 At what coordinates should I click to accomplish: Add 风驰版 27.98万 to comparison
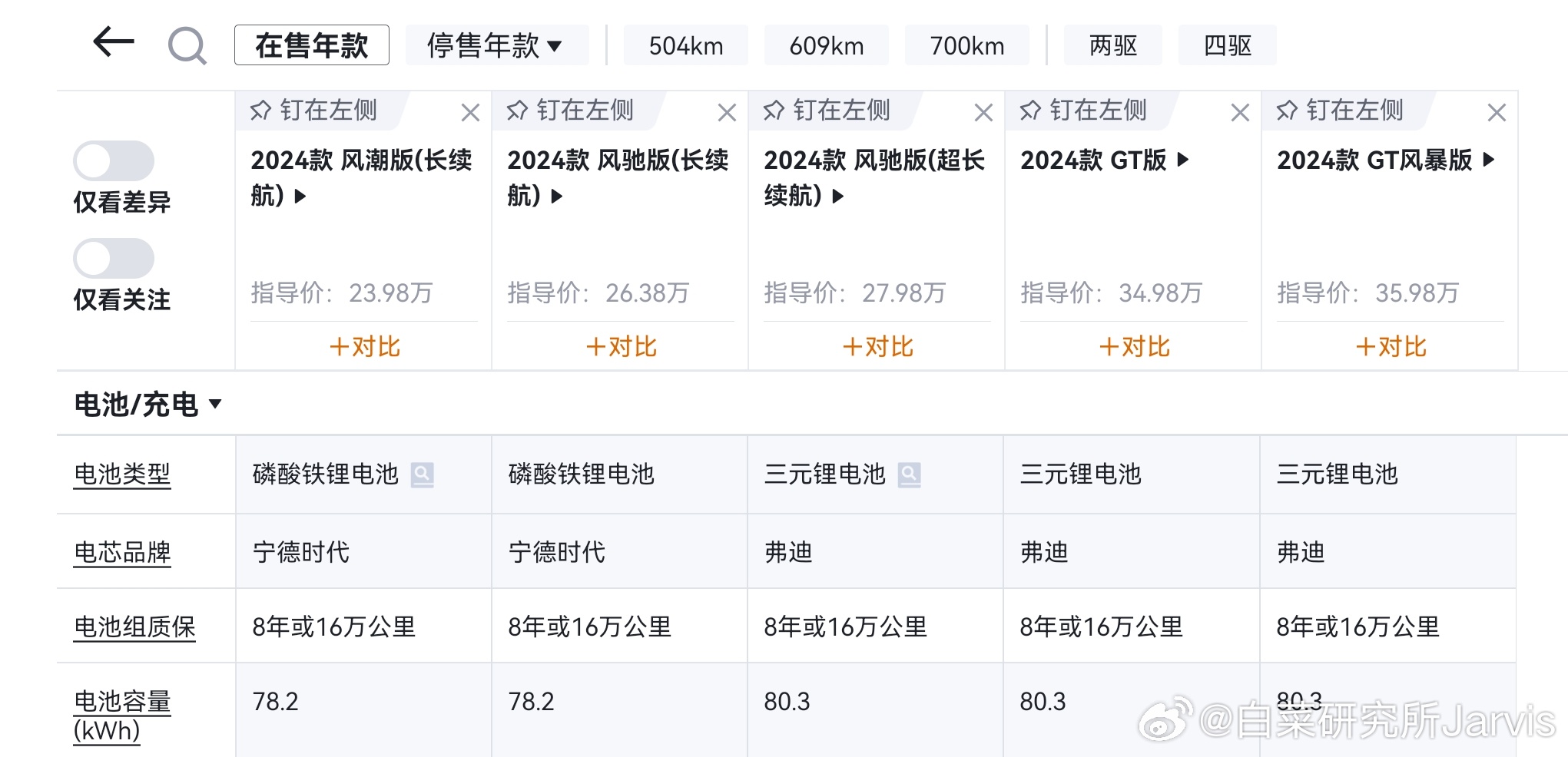(877, 347)
